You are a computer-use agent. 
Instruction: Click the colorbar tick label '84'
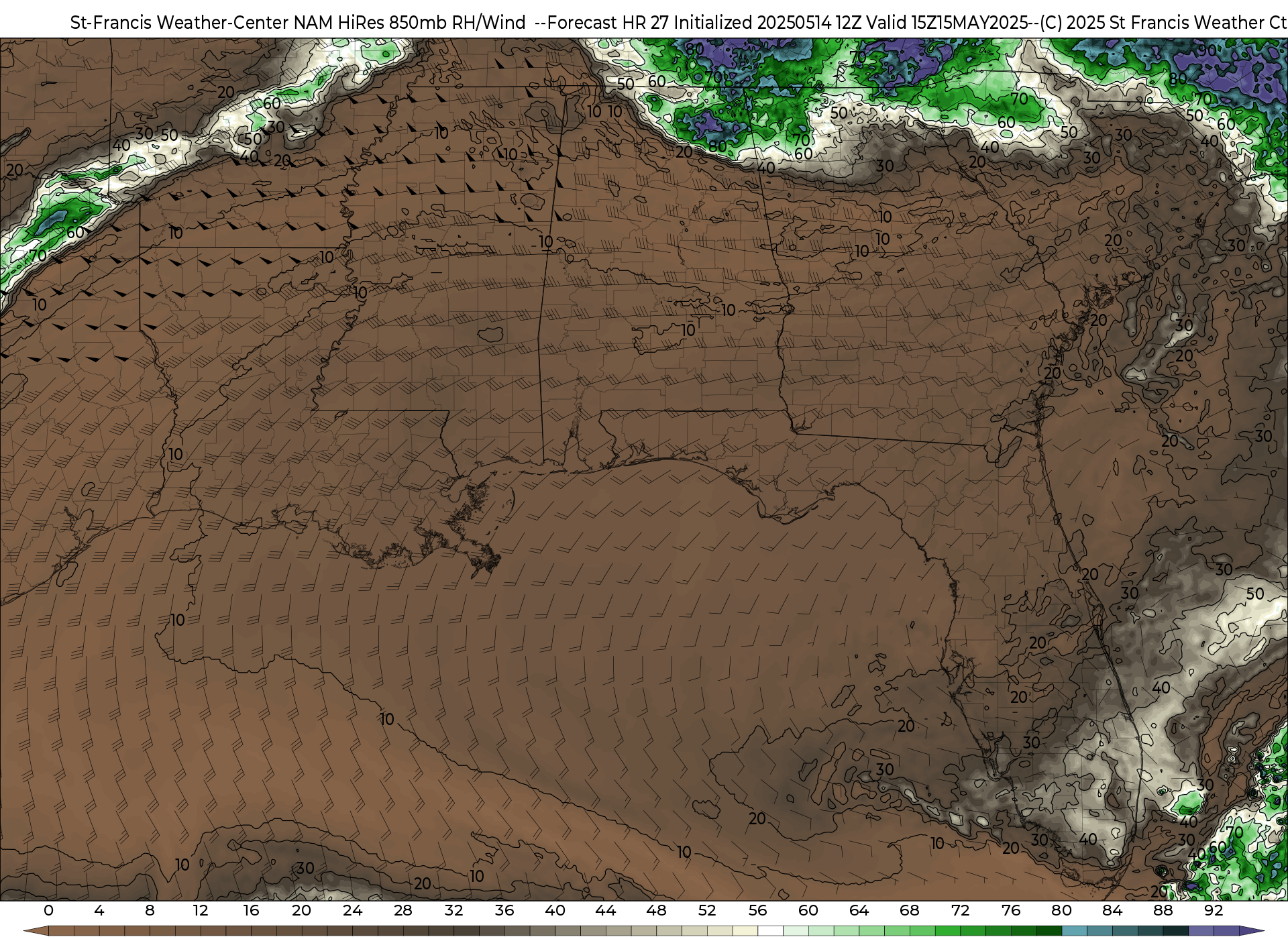1112,910
